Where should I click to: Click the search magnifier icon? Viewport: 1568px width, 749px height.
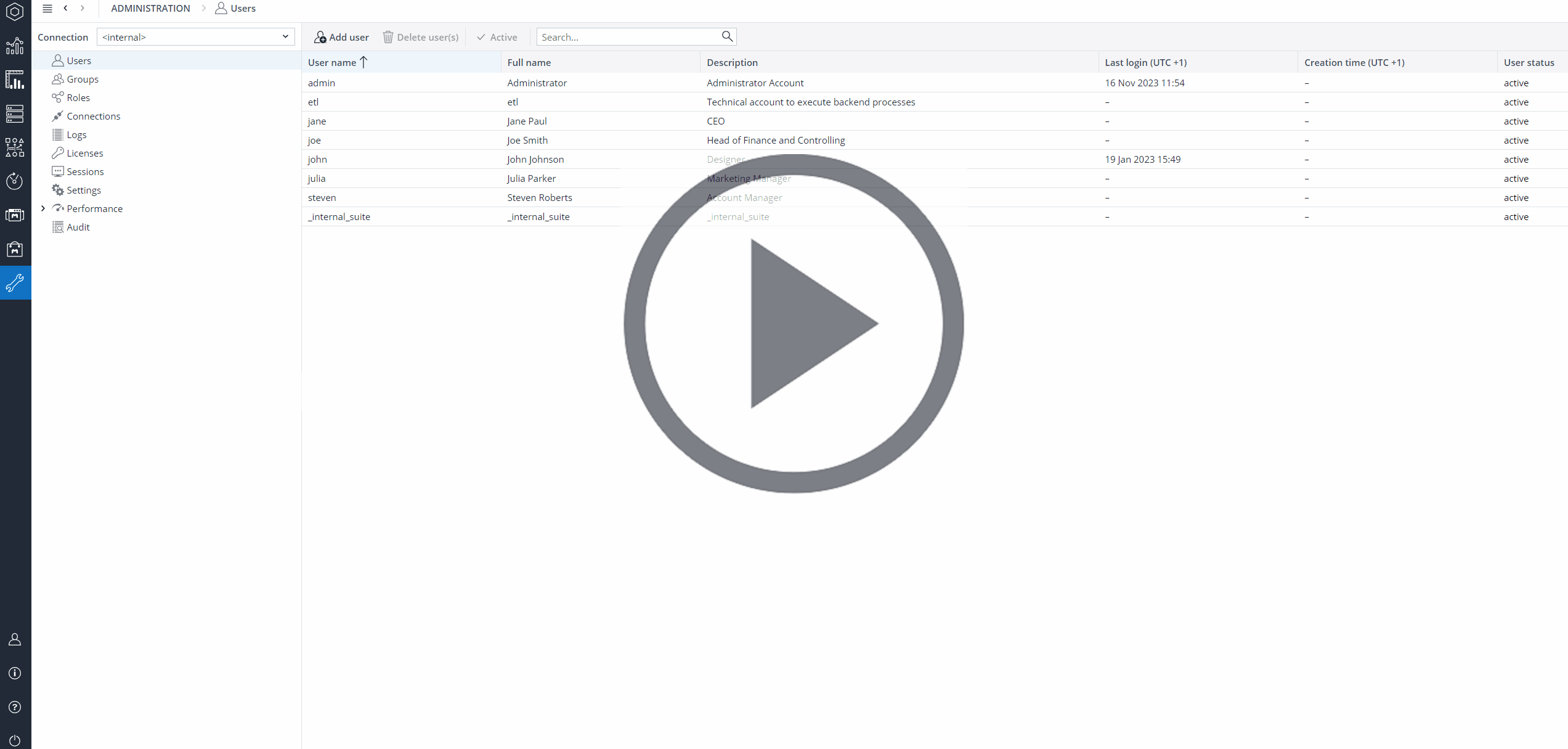pos(727,36)
